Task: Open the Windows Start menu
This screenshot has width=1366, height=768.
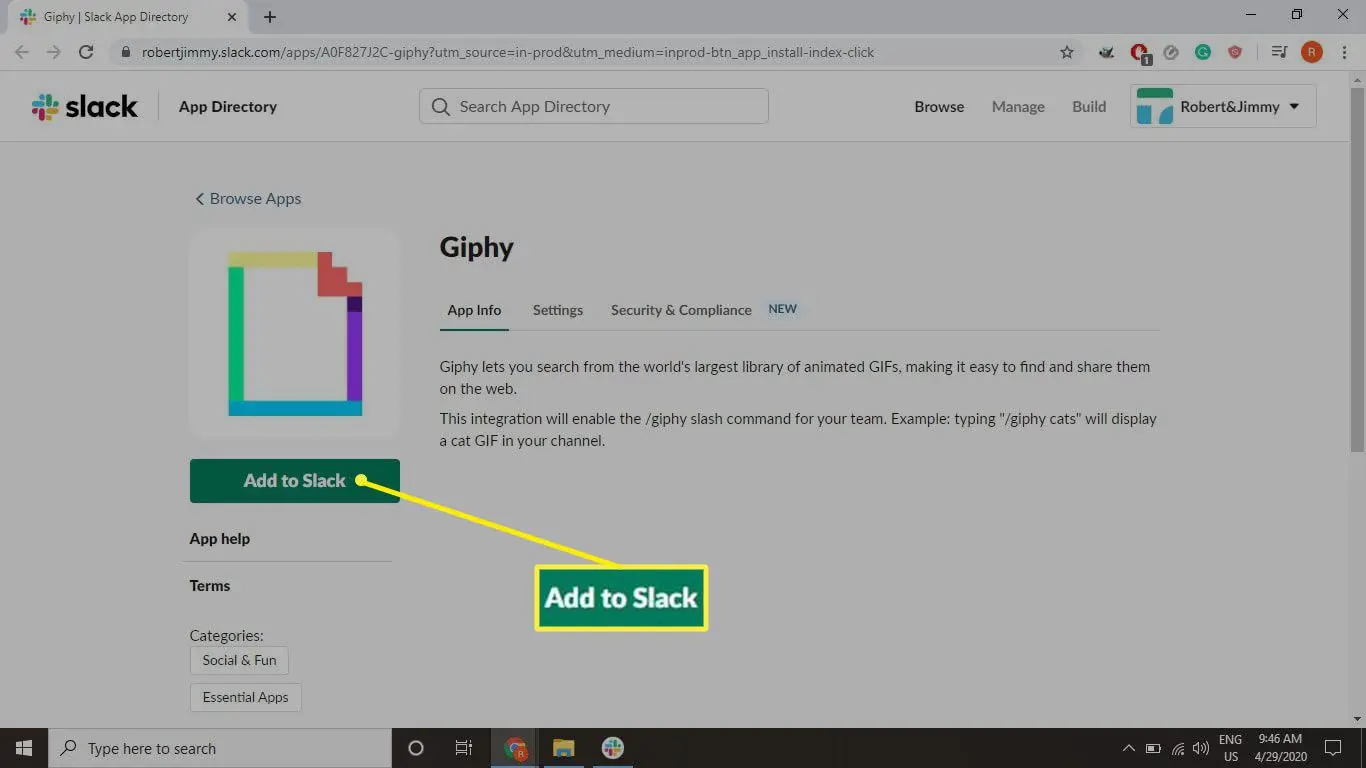Action: tap(24, 748)
